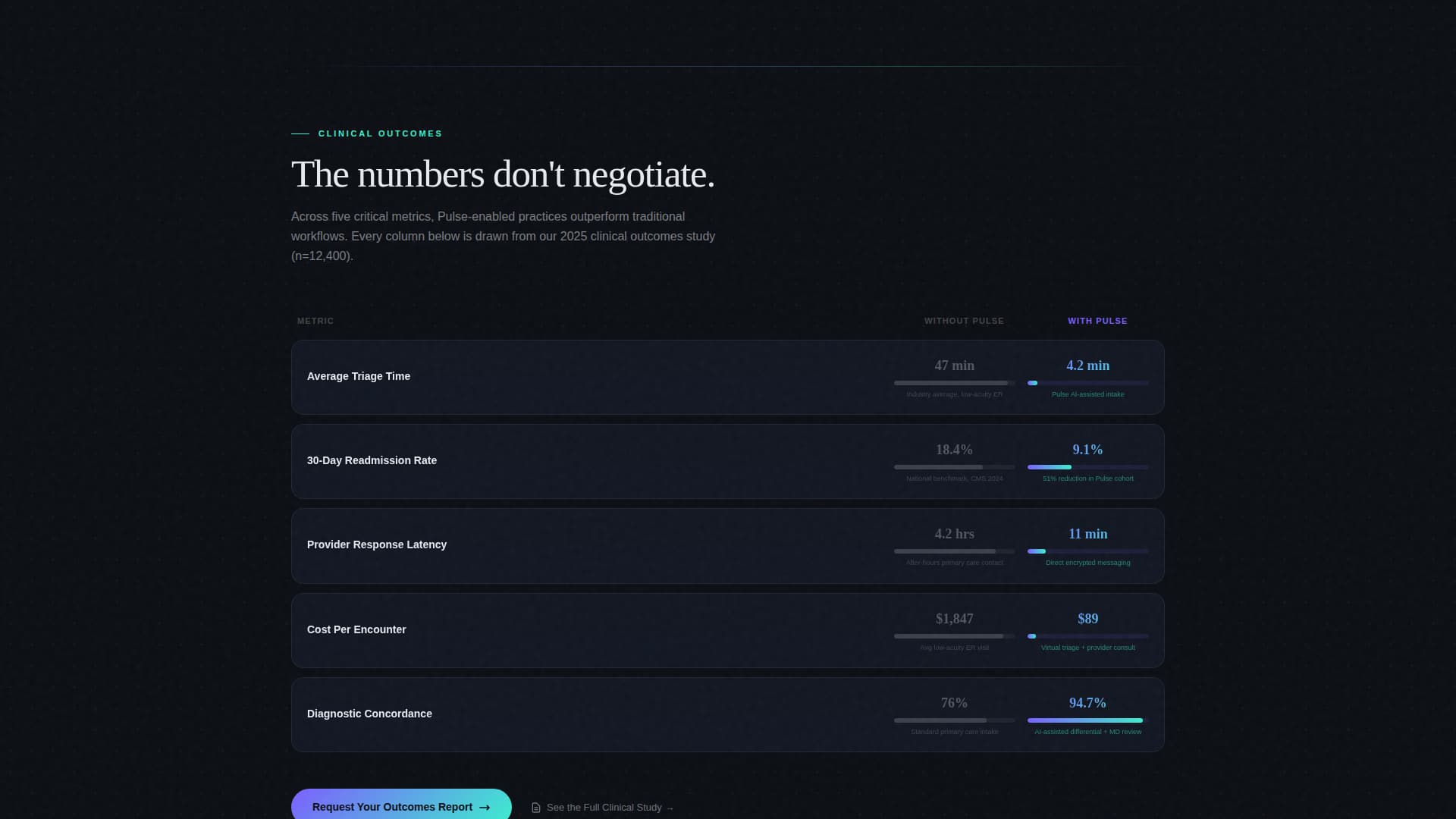Click the WITH PULSE column header
This screenshot has height=819, width=1456.
1097,321
